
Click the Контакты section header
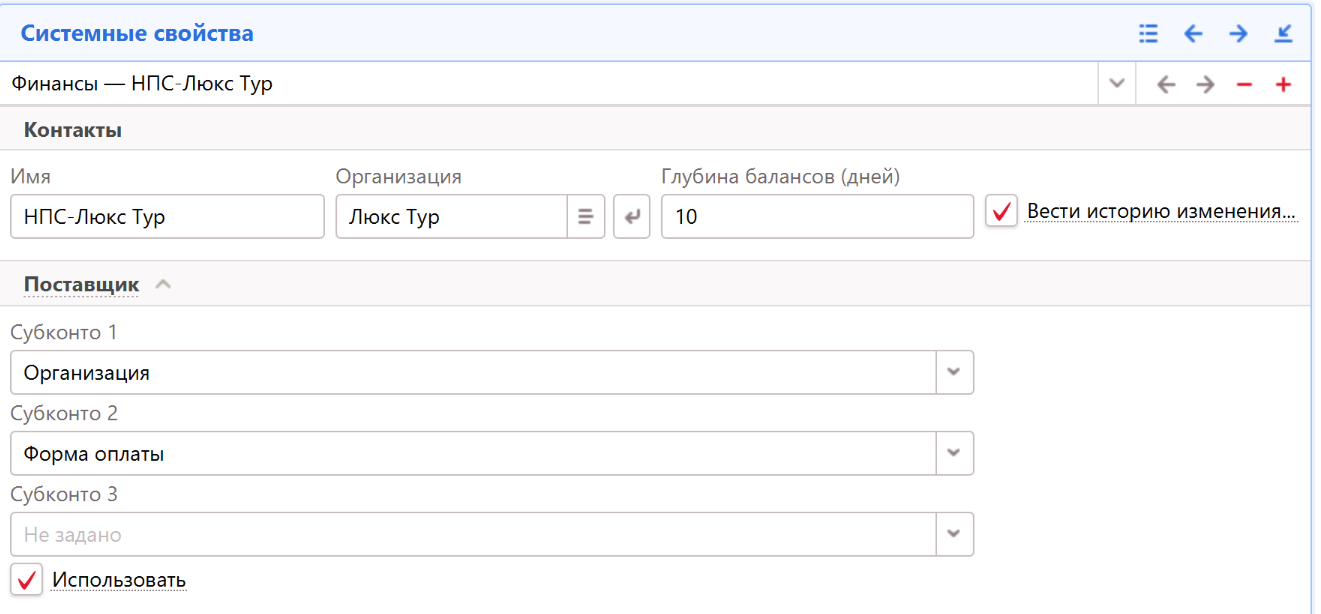tap(73, 130)
